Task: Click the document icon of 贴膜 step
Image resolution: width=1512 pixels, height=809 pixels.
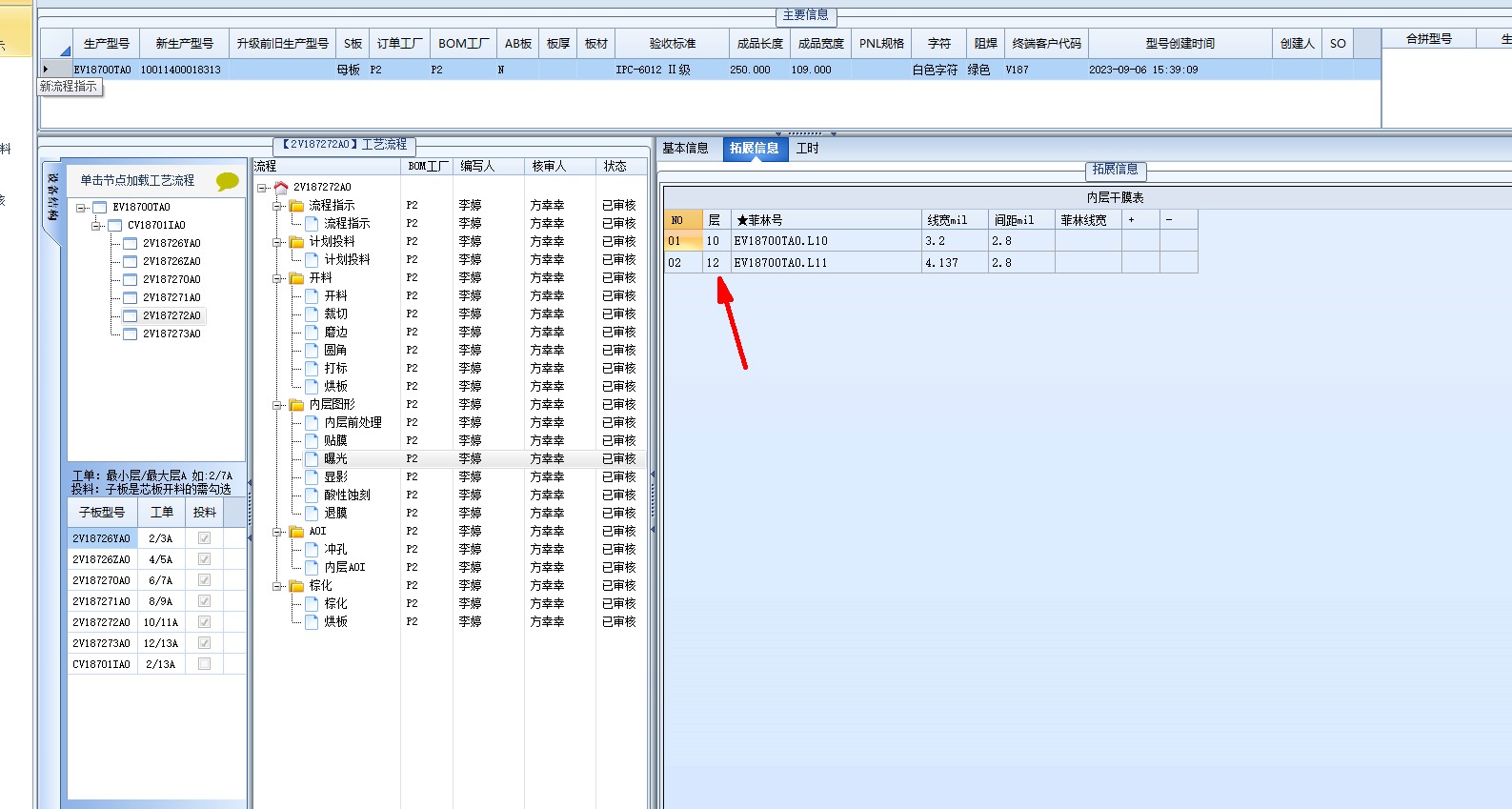Action: pos(312,440)
